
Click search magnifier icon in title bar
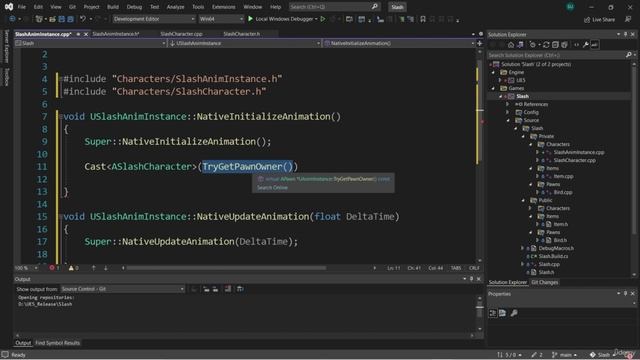(x=375, y=7)
